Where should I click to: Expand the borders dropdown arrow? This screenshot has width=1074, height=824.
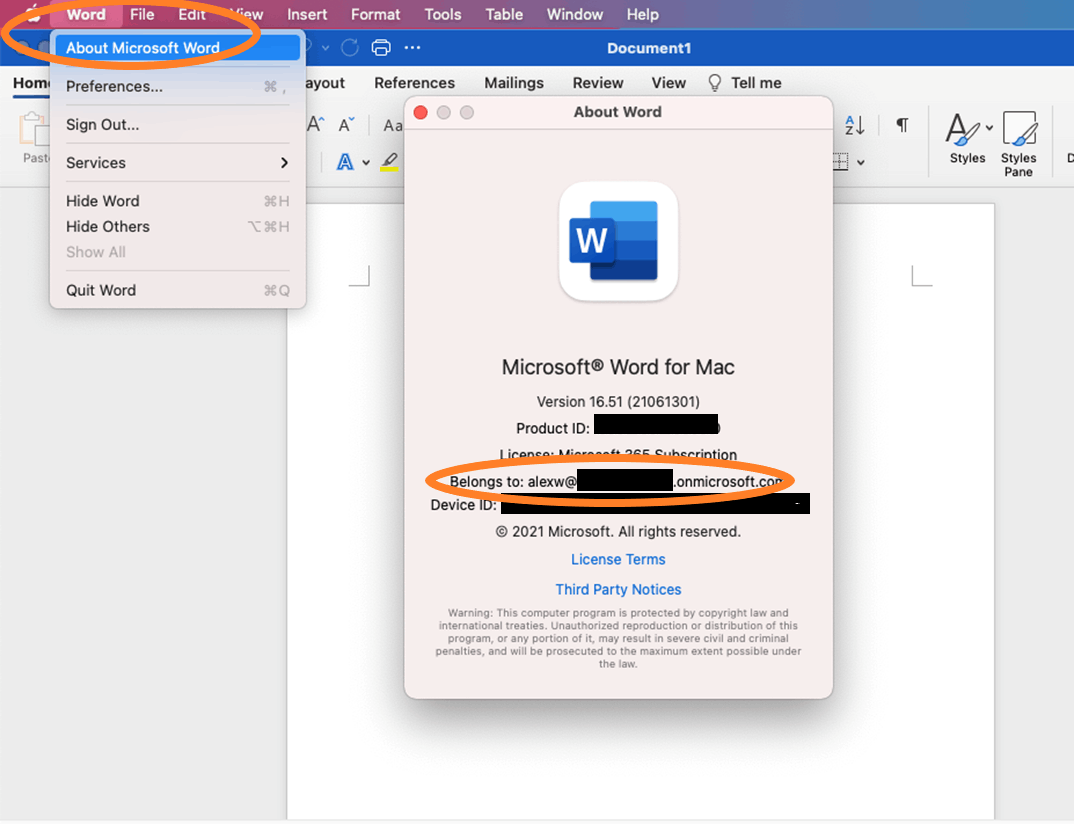861,163
